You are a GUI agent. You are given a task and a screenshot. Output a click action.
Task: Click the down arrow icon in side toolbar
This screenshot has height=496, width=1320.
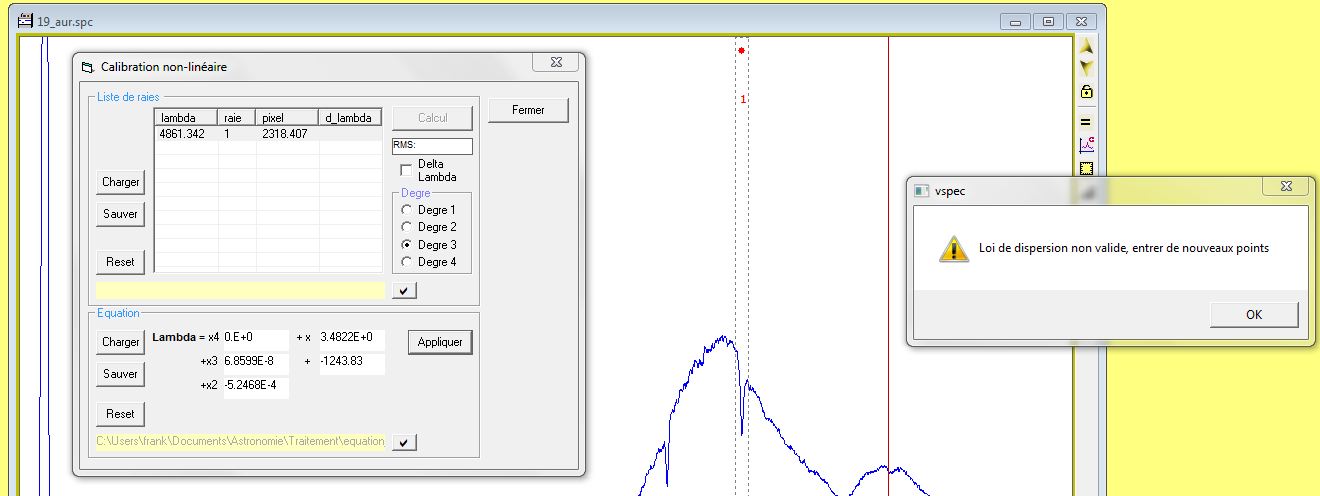(x=1086, y=68)
